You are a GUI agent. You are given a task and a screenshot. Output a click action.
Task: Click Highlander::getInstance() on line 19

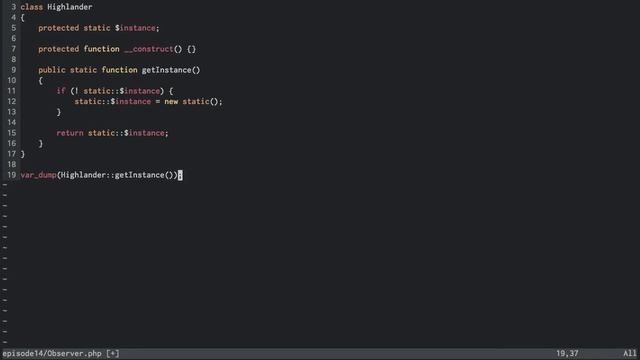tap(117, 175)
